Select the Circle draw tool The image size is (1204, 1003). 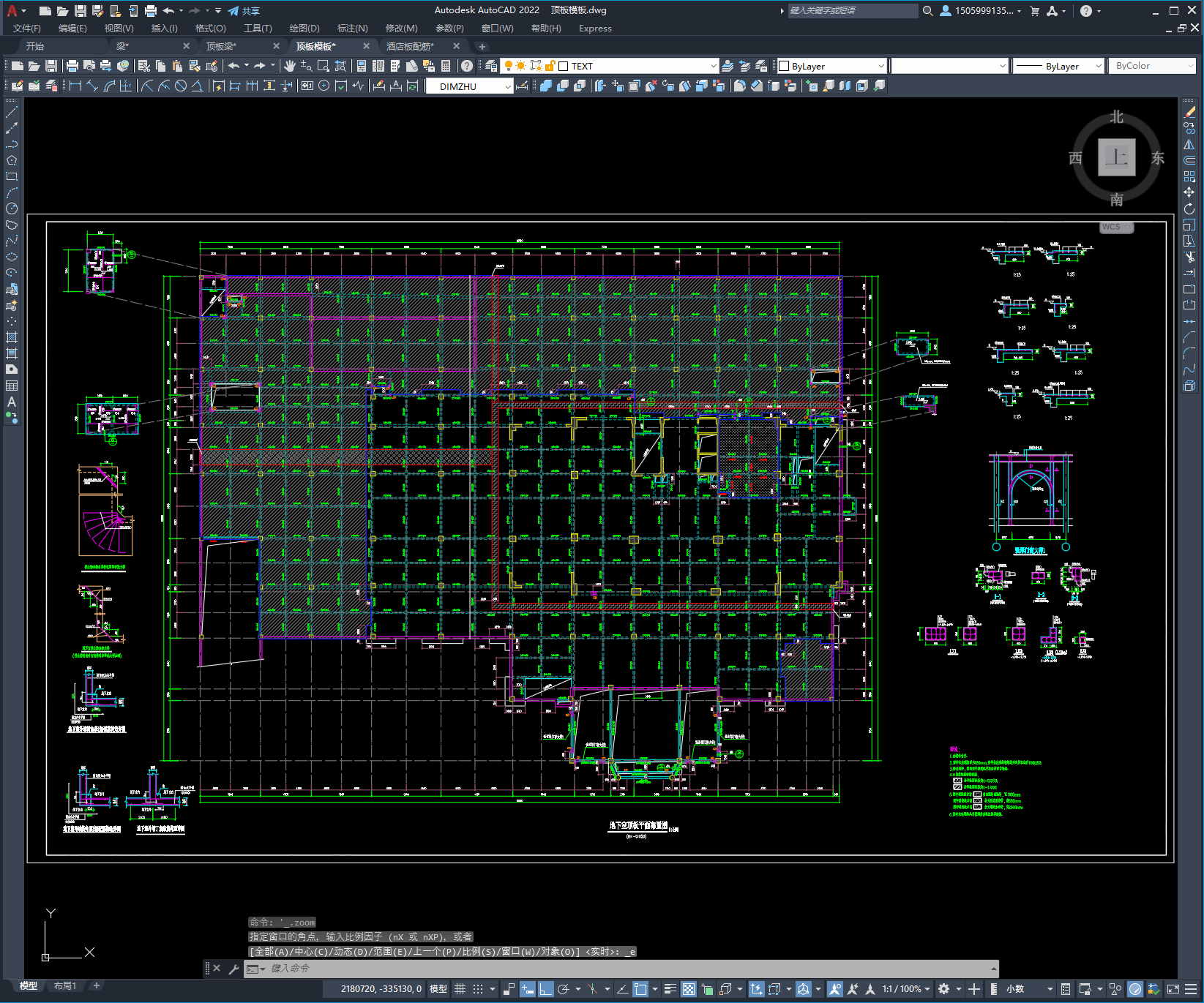pyautogui.click(x=12, y=209)
